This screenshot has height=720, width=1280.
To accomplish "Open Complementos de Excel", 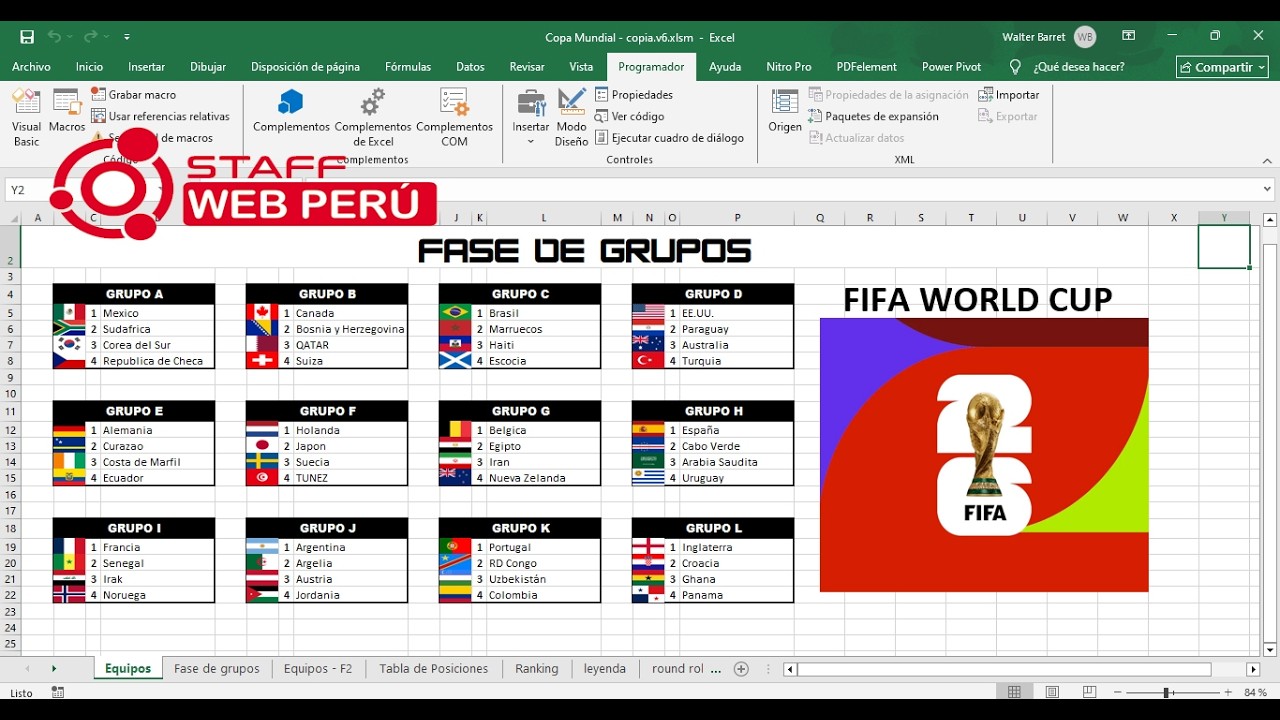I will pos(373,118).
